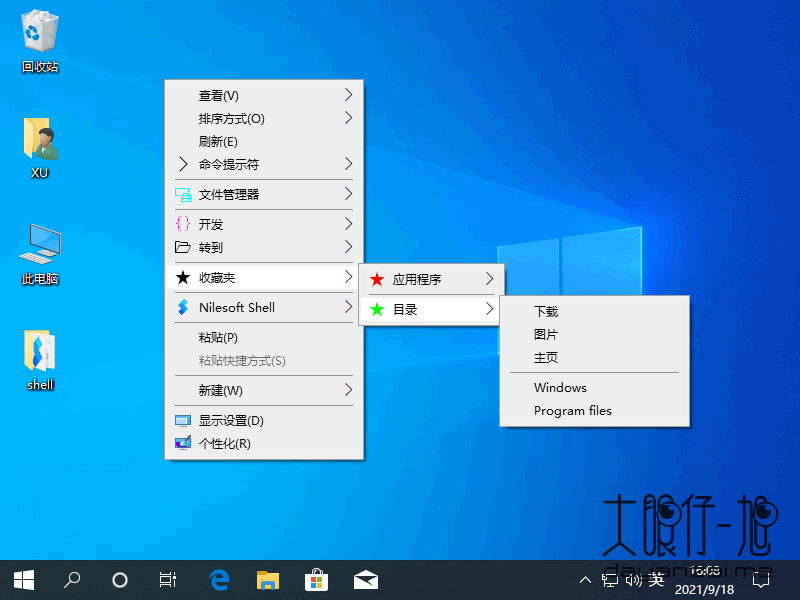Show hidden tray icons chevron
Screen dimensions: 800x600
point(585,580)
